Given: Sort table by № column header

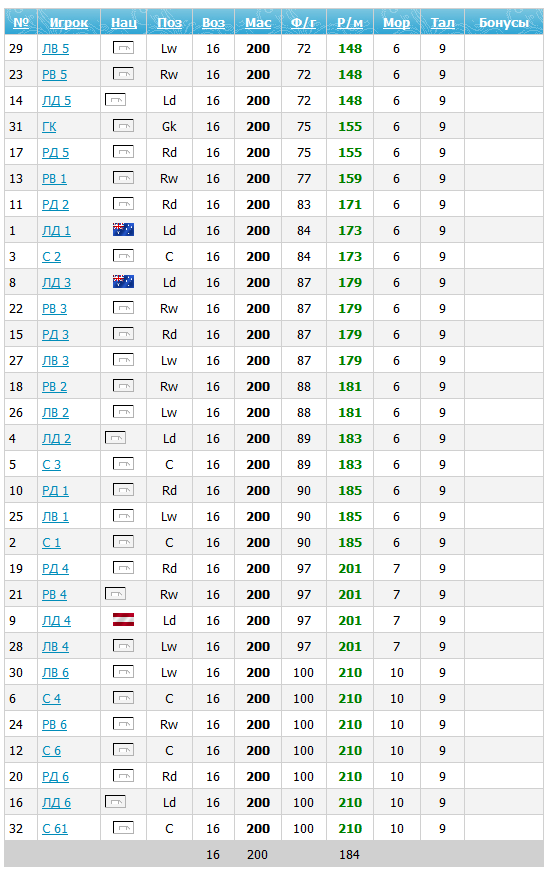Looking at the screenshot, I should pos(21,22).
